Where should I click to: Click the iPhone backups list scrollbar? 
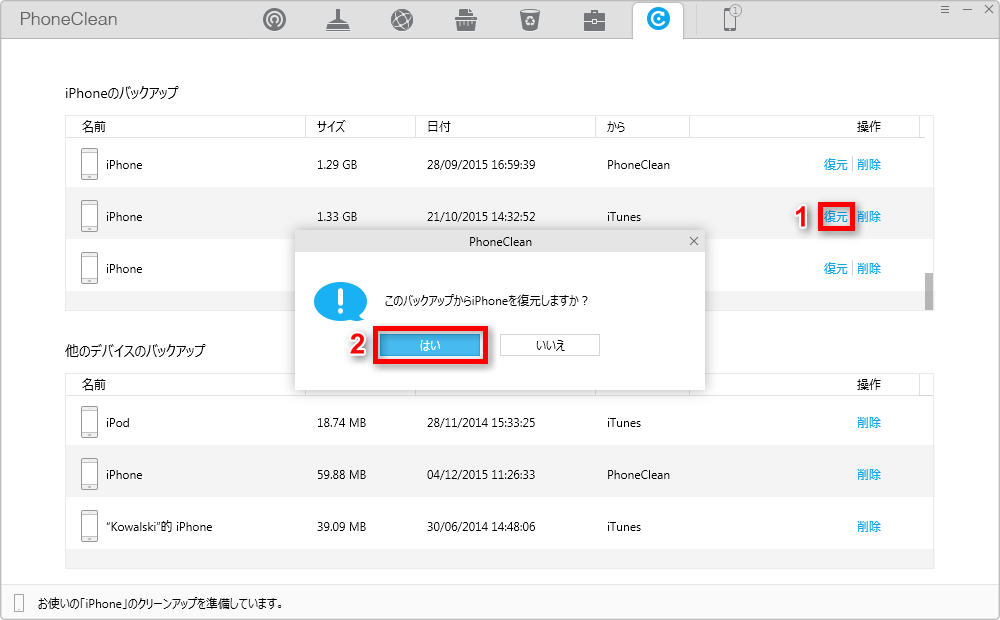[929, 292]
